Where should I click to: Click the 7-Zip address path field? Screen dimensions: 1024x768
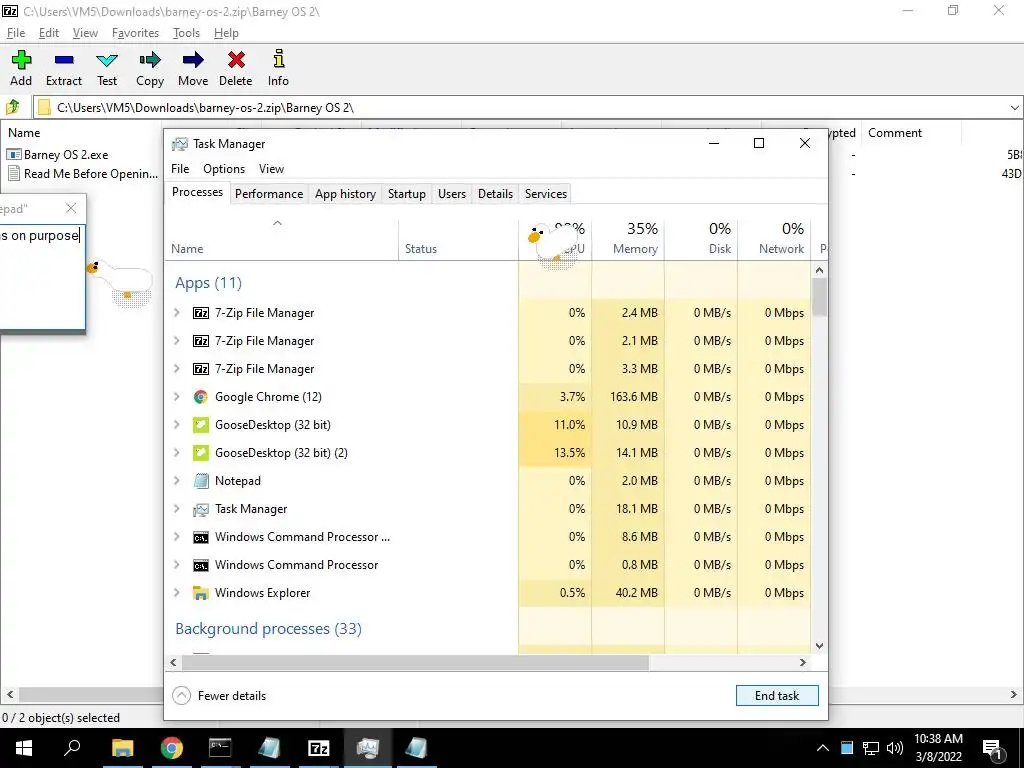529,108
